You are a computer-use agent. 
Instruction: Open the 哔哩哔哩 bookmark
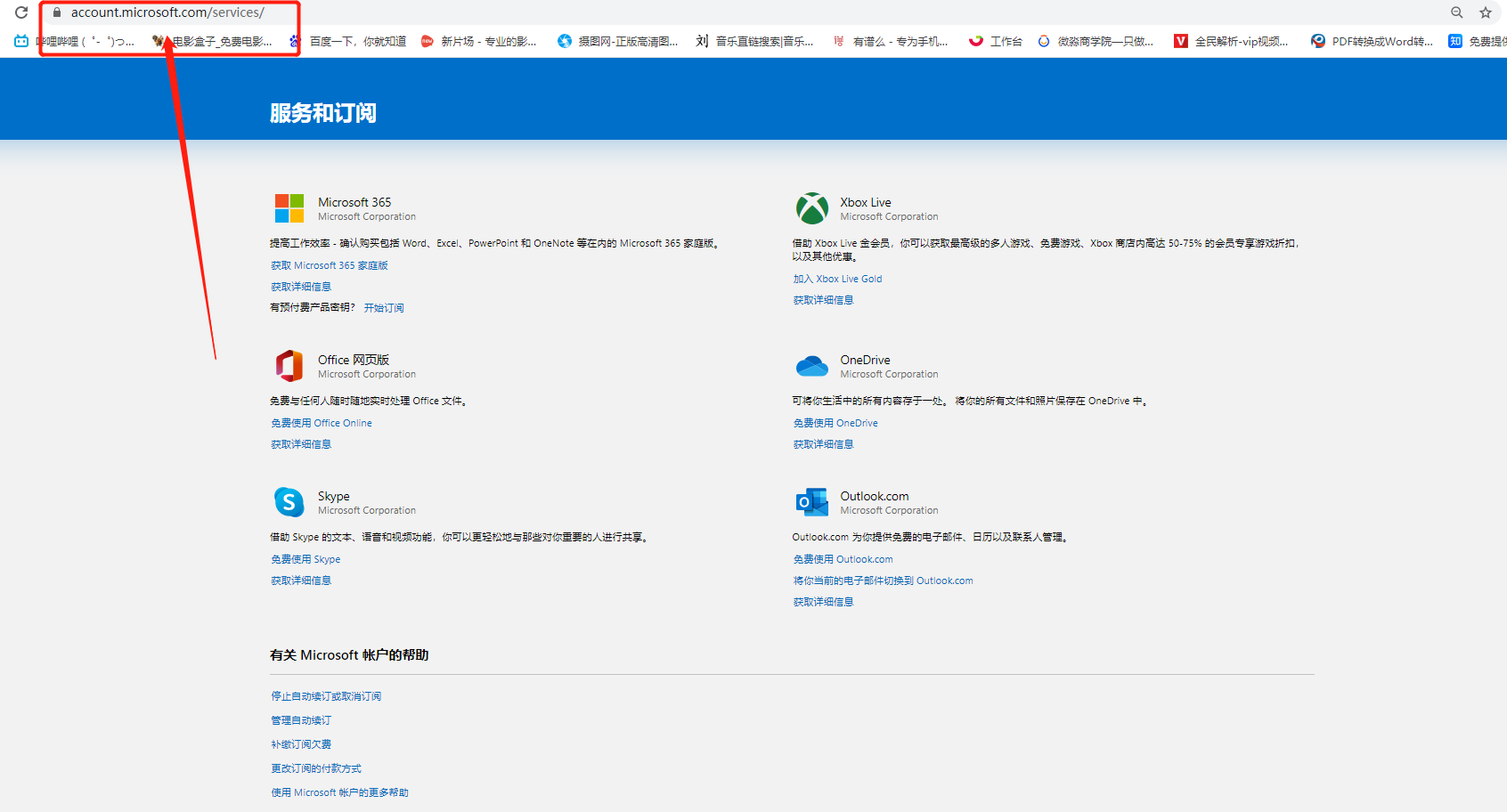pos(75,41)
